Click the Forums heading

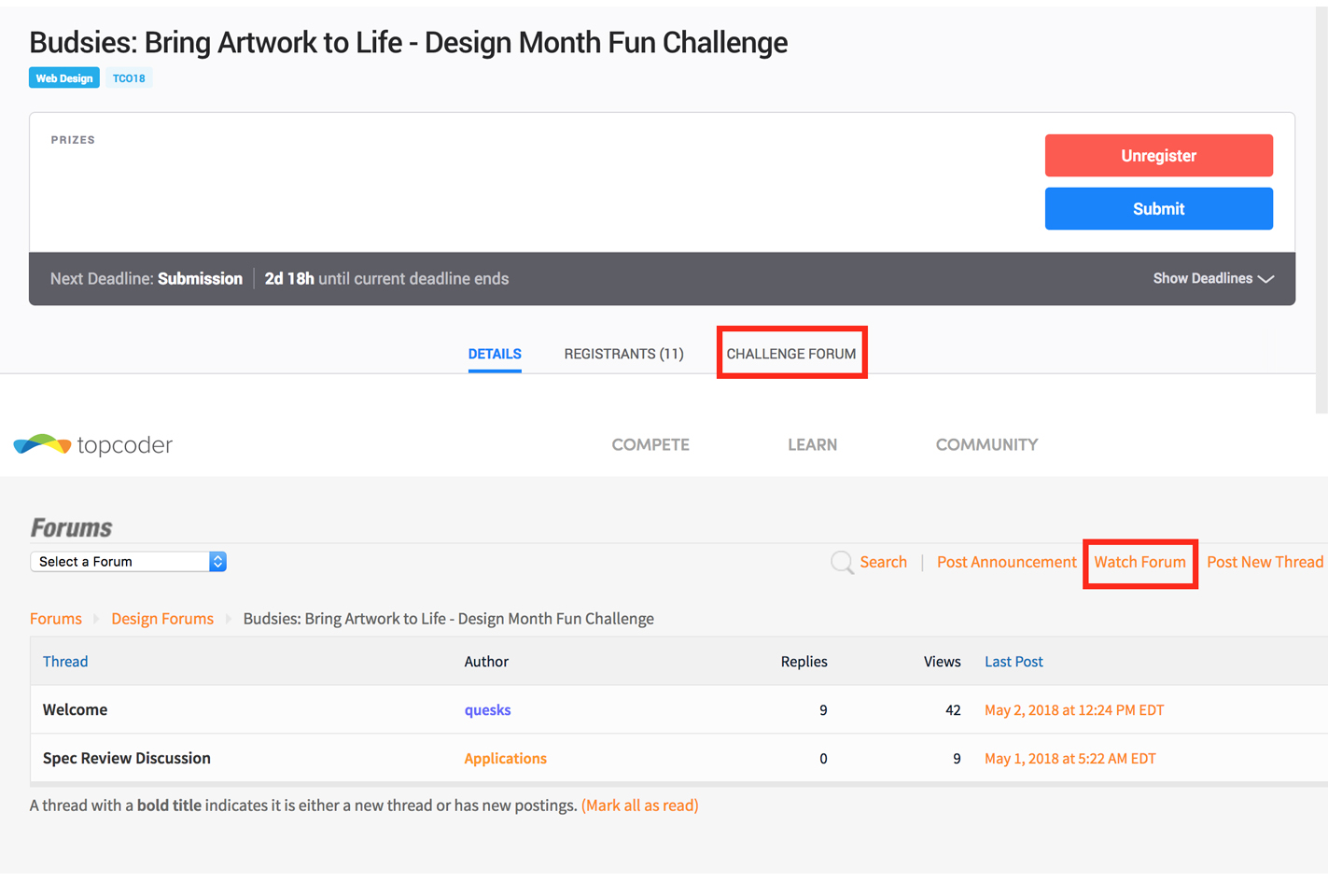(71, 527)
